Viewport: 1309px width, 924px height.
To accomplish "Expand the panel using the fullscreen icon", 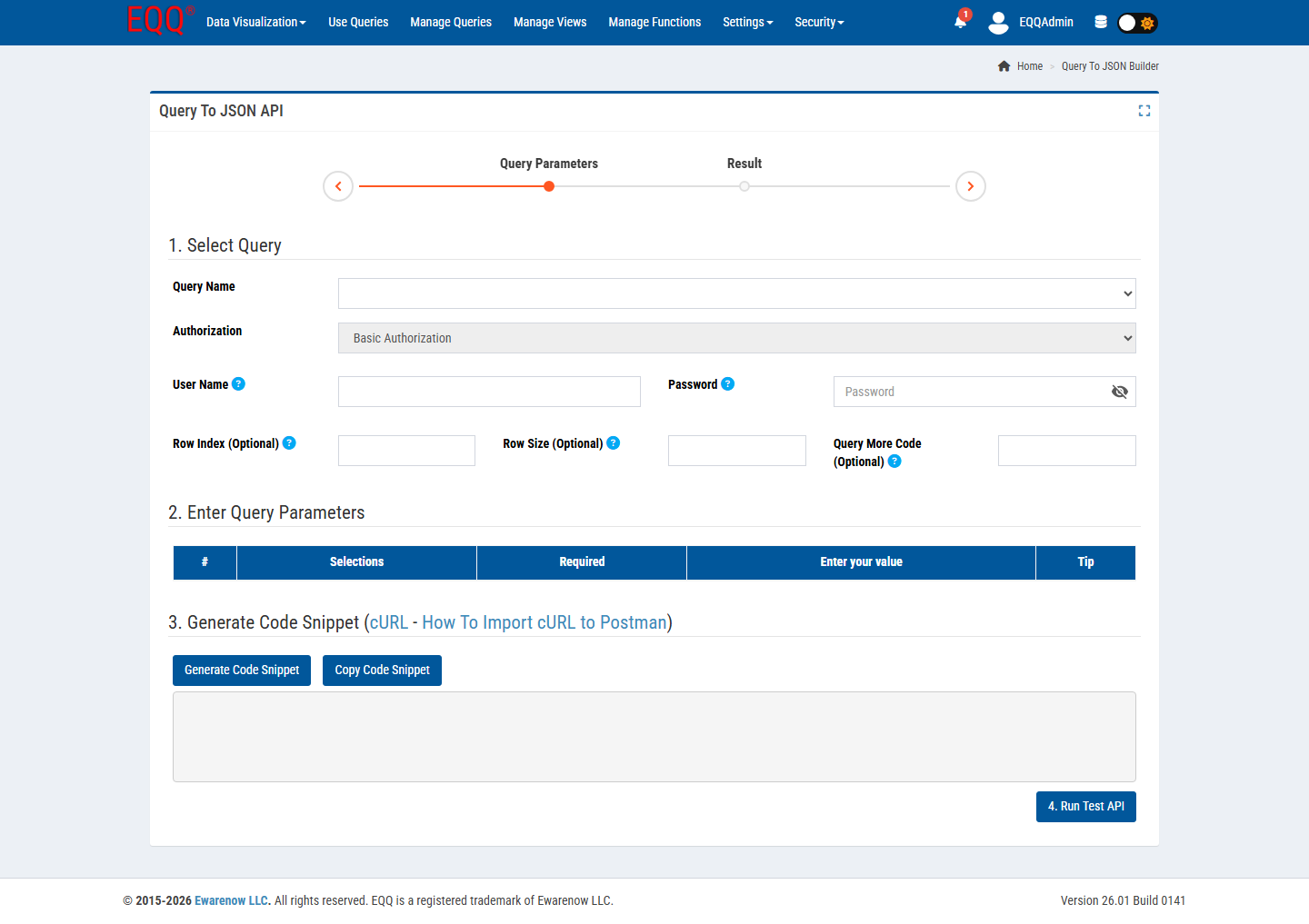I will point(1144,110).
